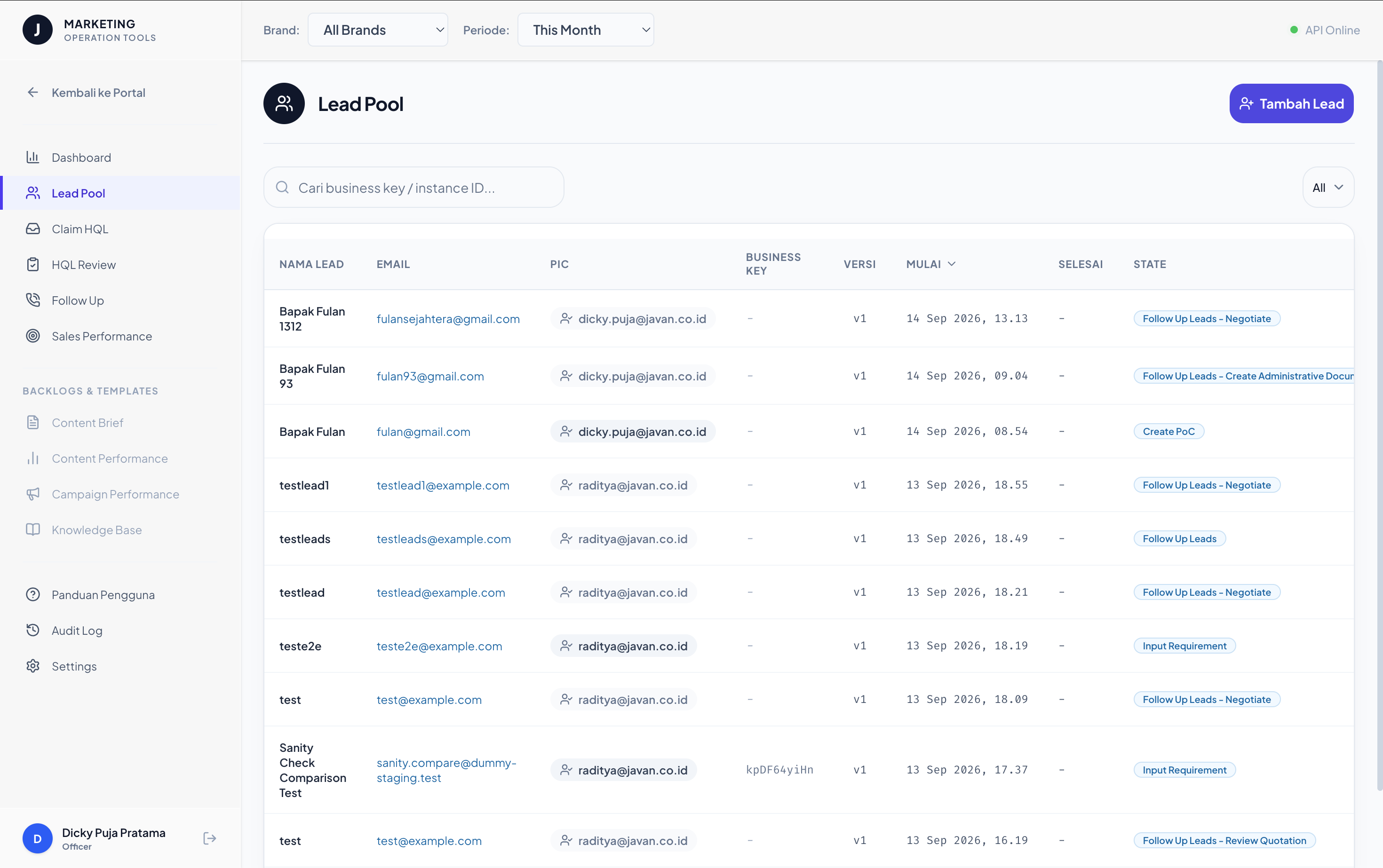
Task: Open the This Month periode dropdown
Action: tap(585, 30)
